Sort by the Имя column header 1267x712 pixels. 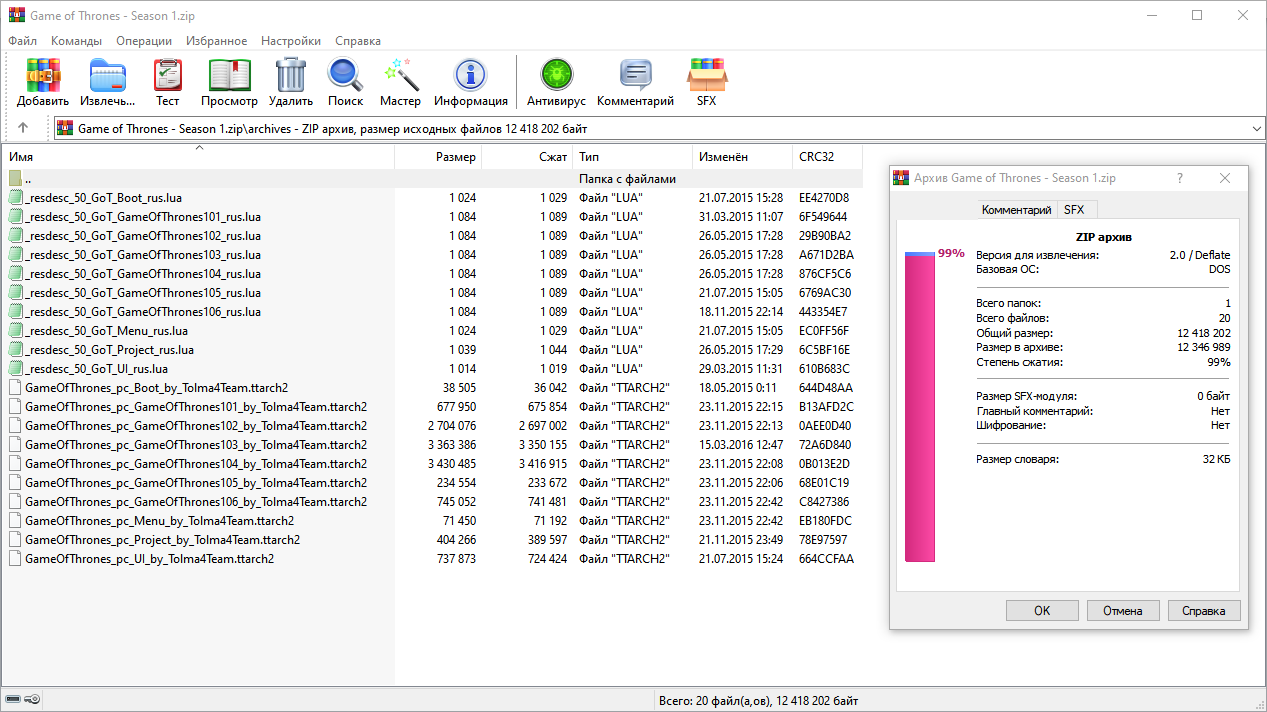200,157
